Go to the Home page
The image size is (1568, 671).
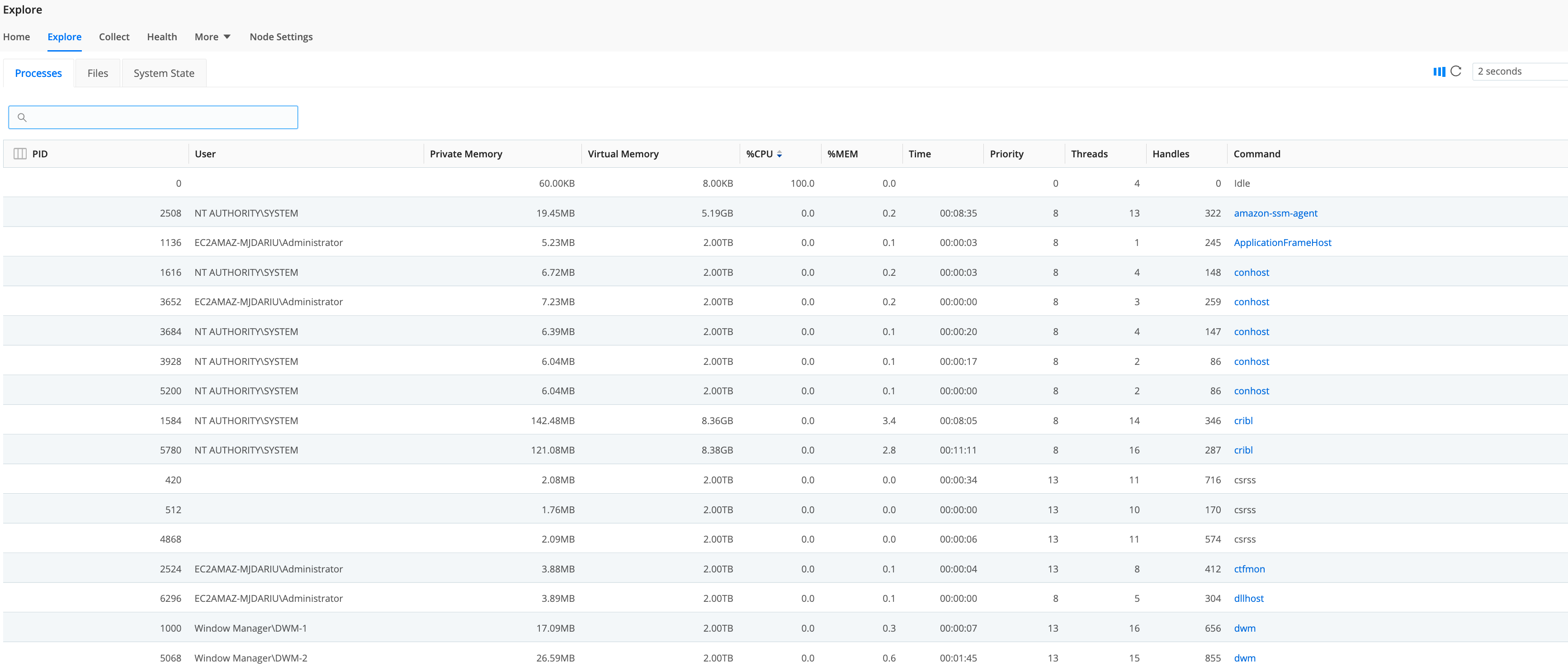[16, 37]
